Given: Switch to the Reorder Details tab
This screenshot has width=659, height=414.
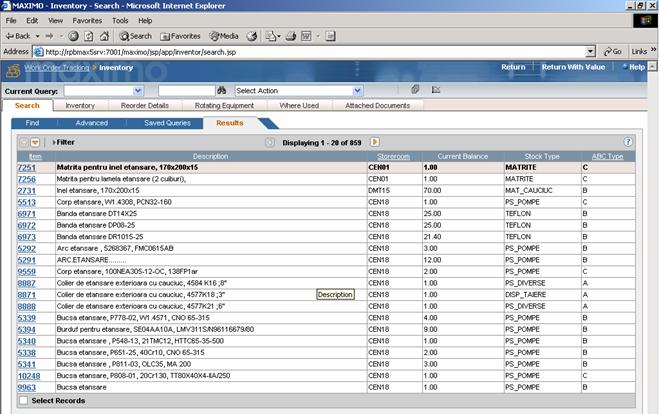Looking at the screenshot, I should pyautogui.click(x=145, y=105).
